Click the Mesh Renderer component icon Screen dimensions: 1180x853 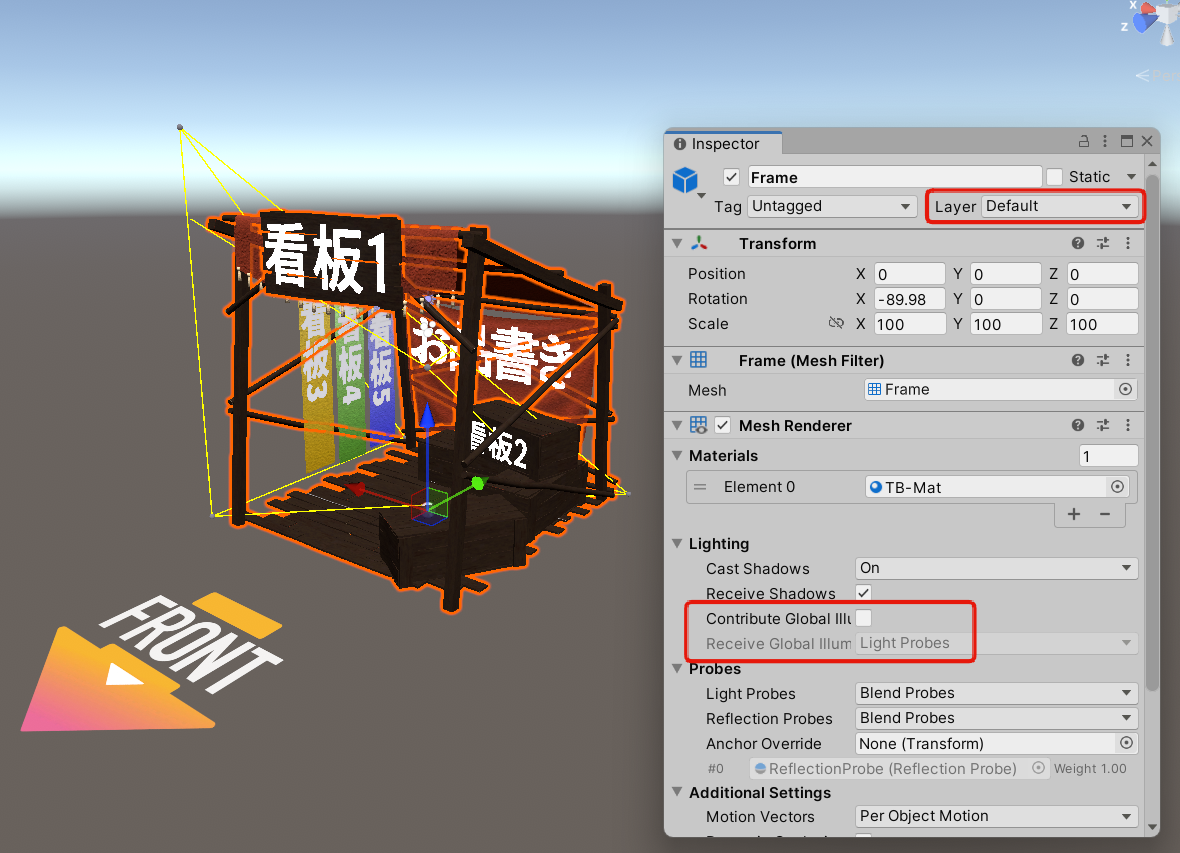coord(698,425)
